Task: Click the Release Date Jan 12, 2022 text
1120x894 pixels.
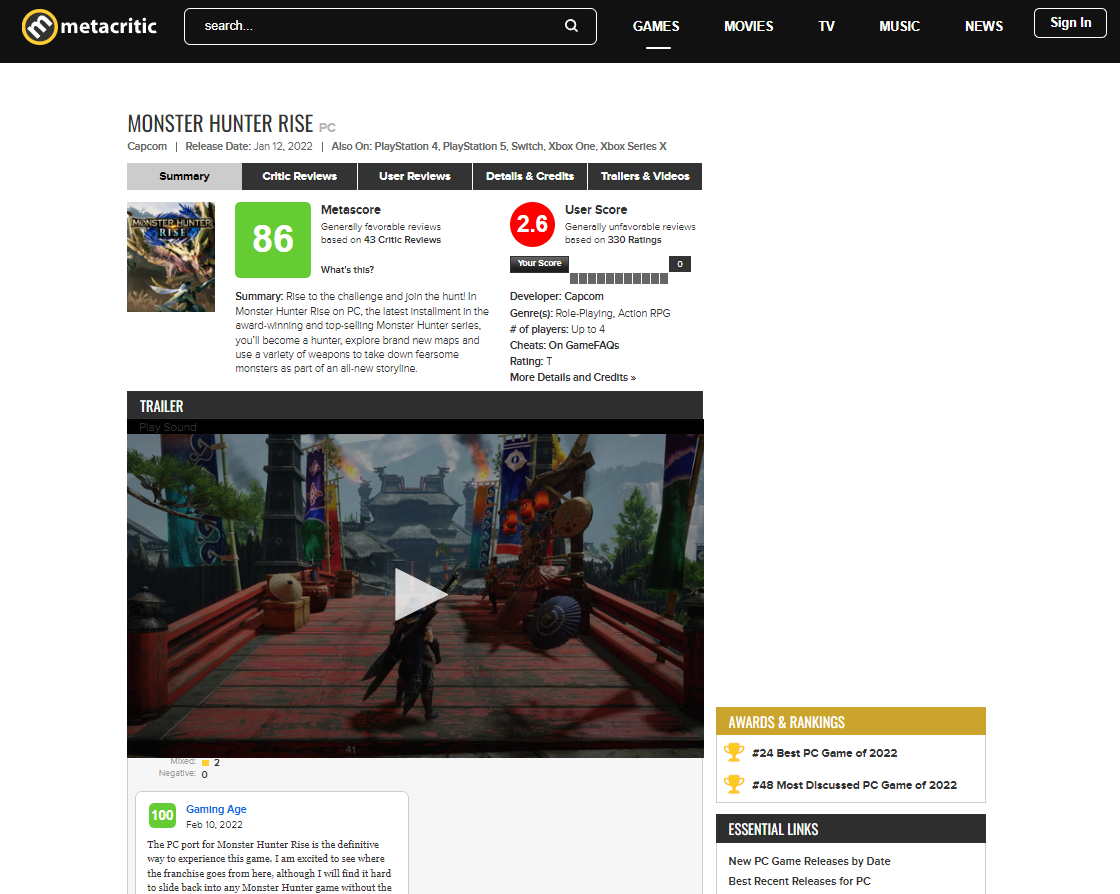Action: pos(249,146)
